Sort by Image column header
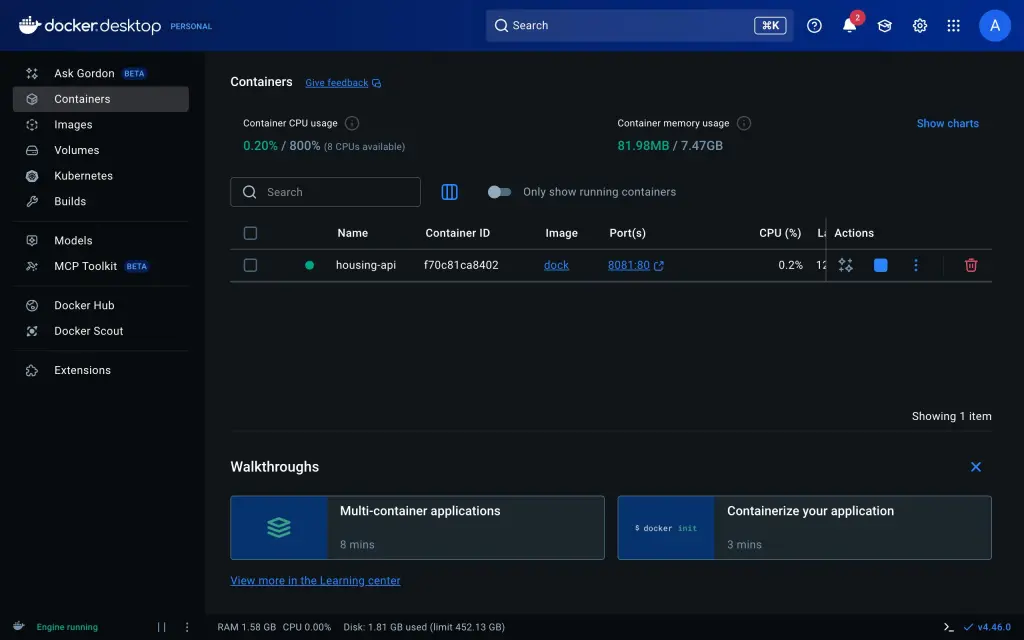Viewport: 1024px width, 640px height. 562,233
